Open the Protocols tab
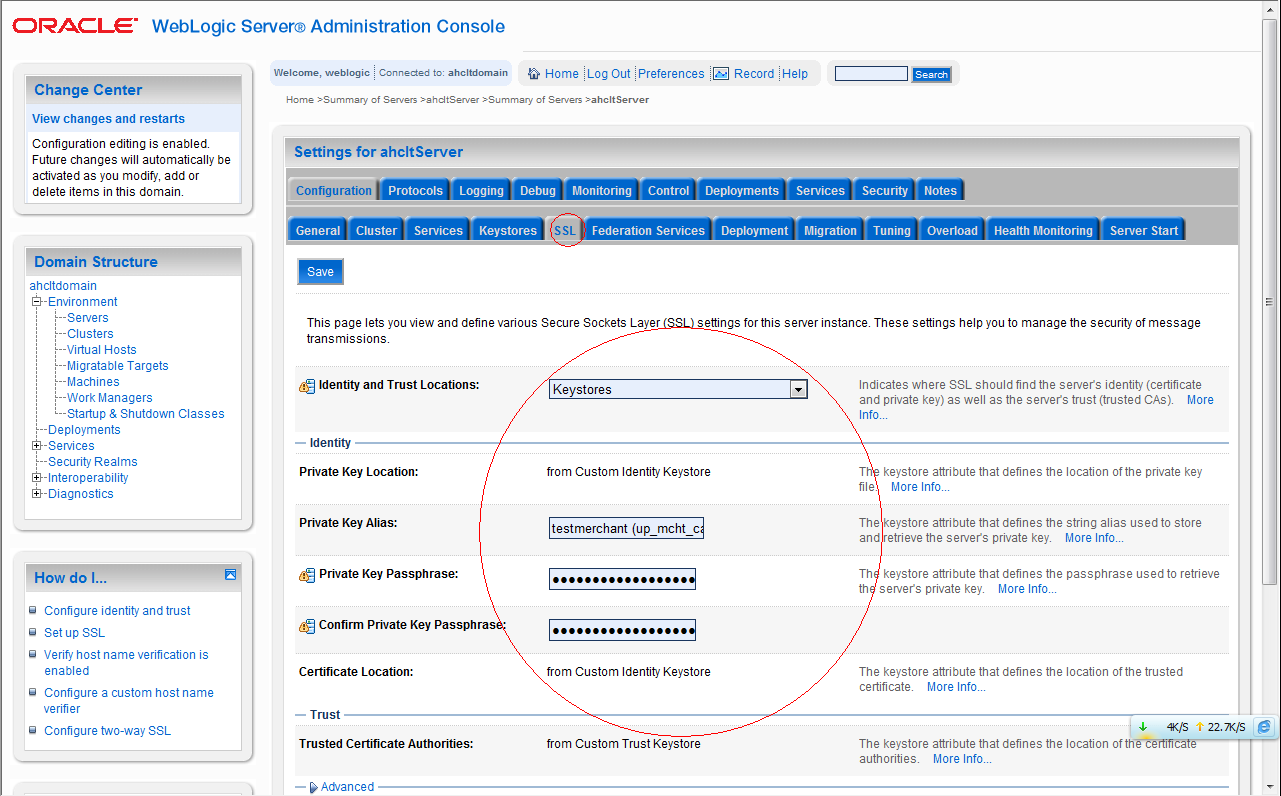 pyautogui.click(x=415, y=191)
